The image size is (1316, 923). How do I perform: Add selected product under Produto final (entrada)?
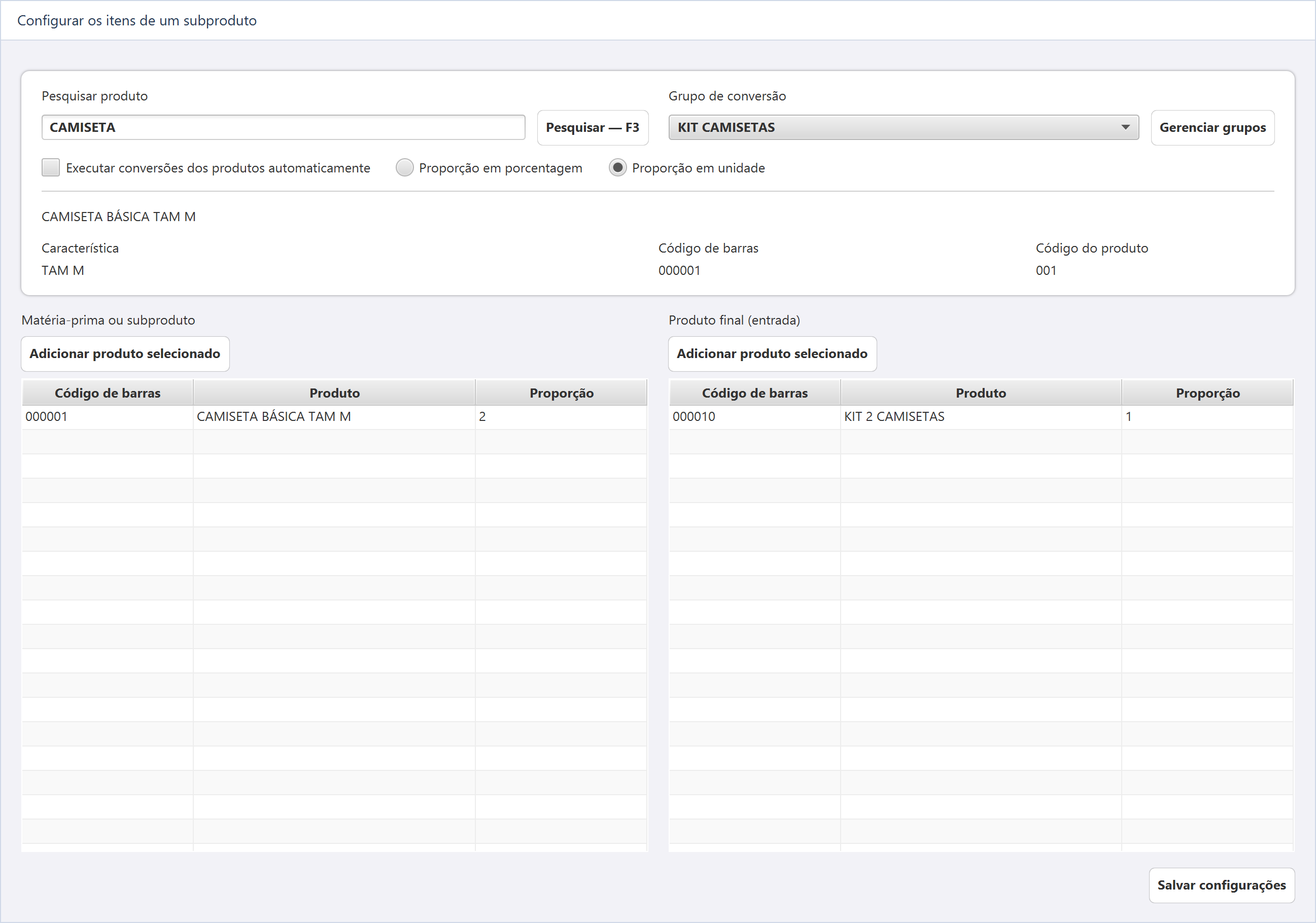tap(772, 353)
